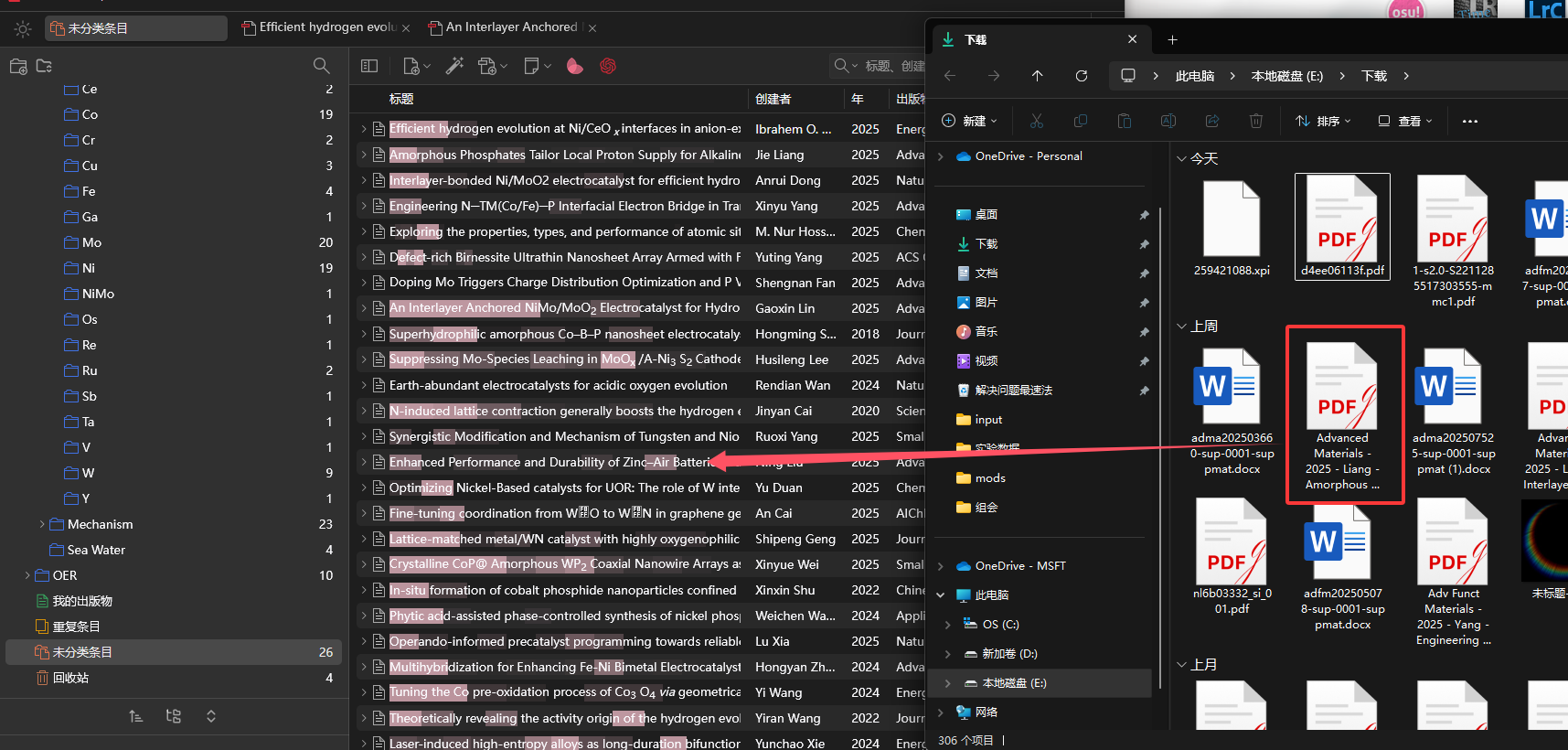Click the Explorer refresh icon

(1082, 76)
